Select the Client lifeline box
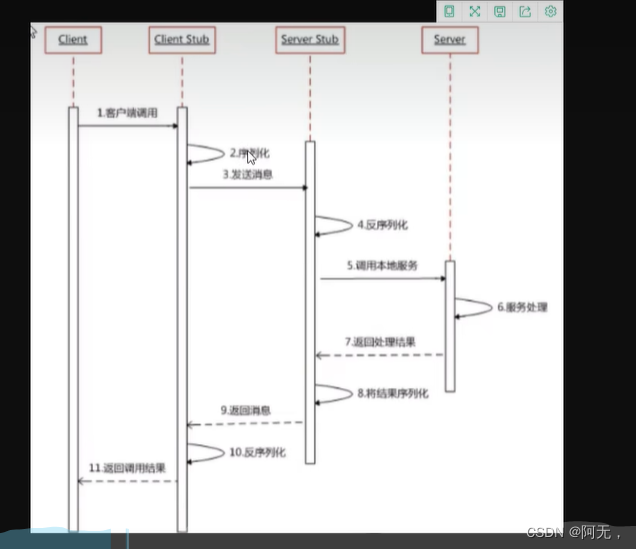This screenshot has height=549, width=636. pyautogui.click(x=73, y=40)
